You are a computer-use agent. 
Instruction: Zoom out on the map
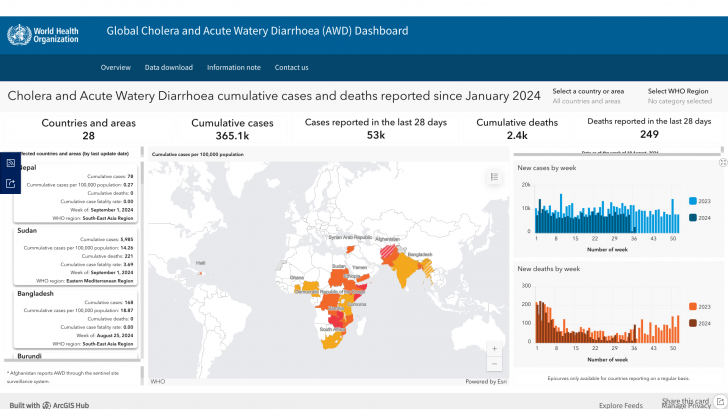coord(493,364)
